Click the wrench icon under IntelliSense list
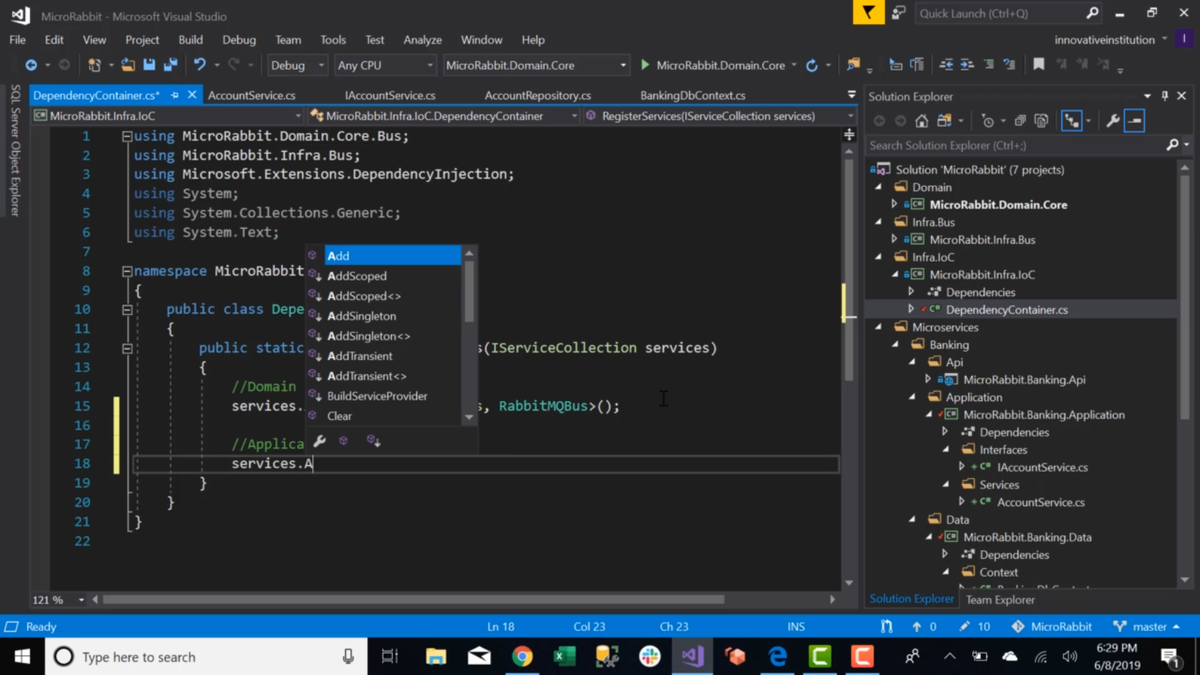1200x675 pixels. (320, 441)
